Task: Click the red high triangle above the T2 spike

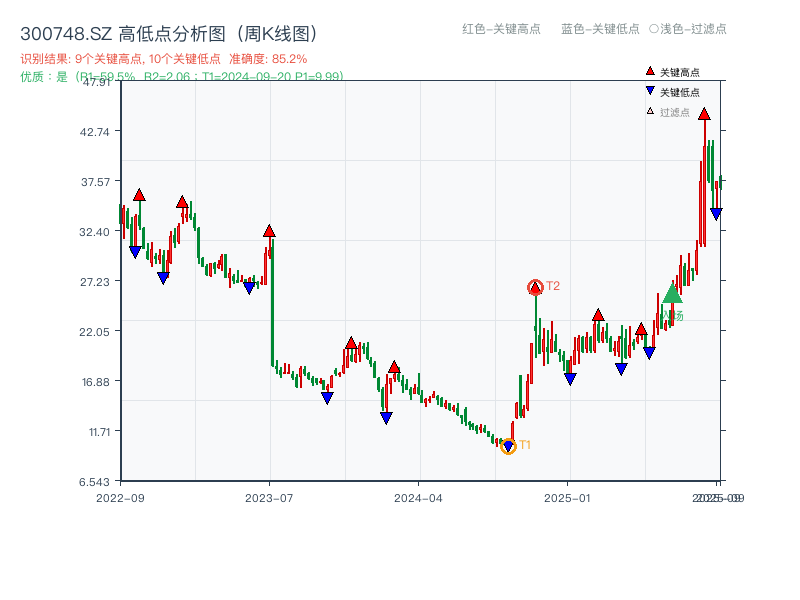Action: pyautogui.click(x=535, y=286)
